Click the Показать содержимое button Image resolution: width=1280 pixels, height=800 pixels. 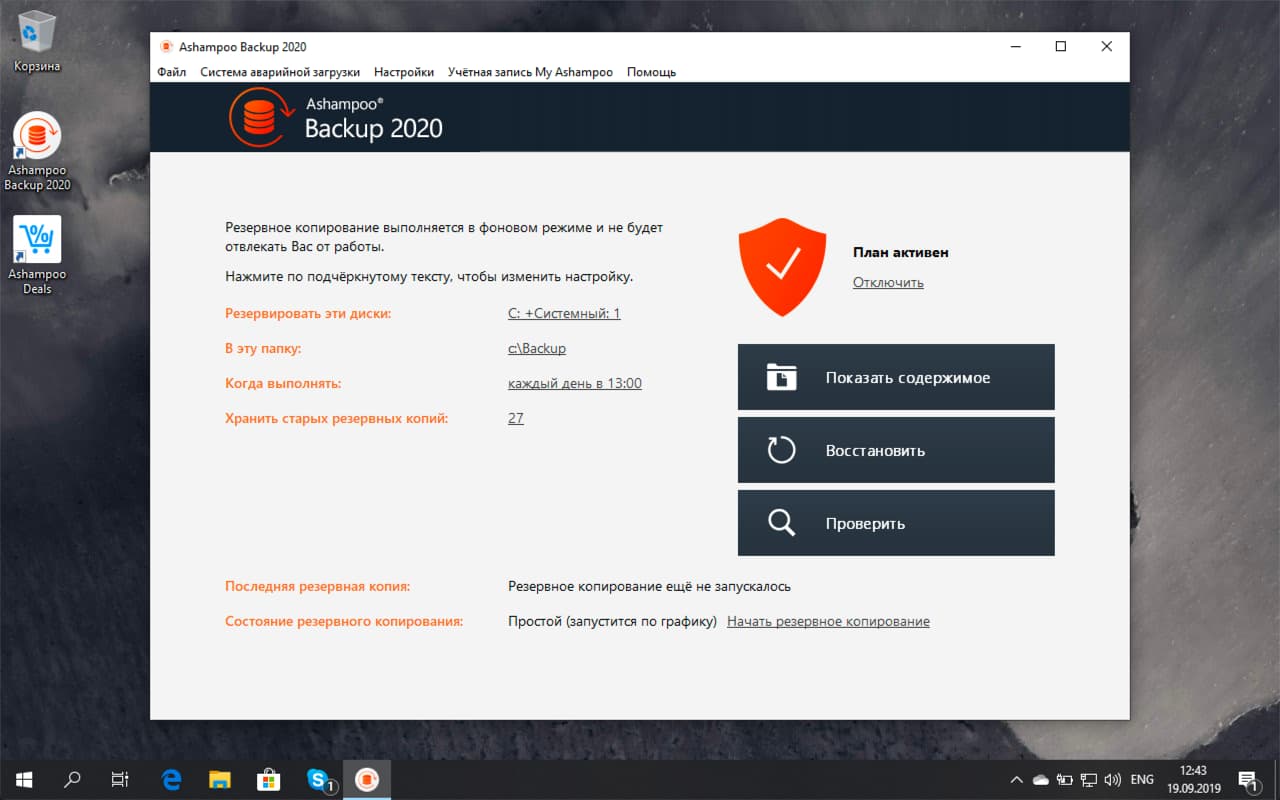tap(896, 377)
